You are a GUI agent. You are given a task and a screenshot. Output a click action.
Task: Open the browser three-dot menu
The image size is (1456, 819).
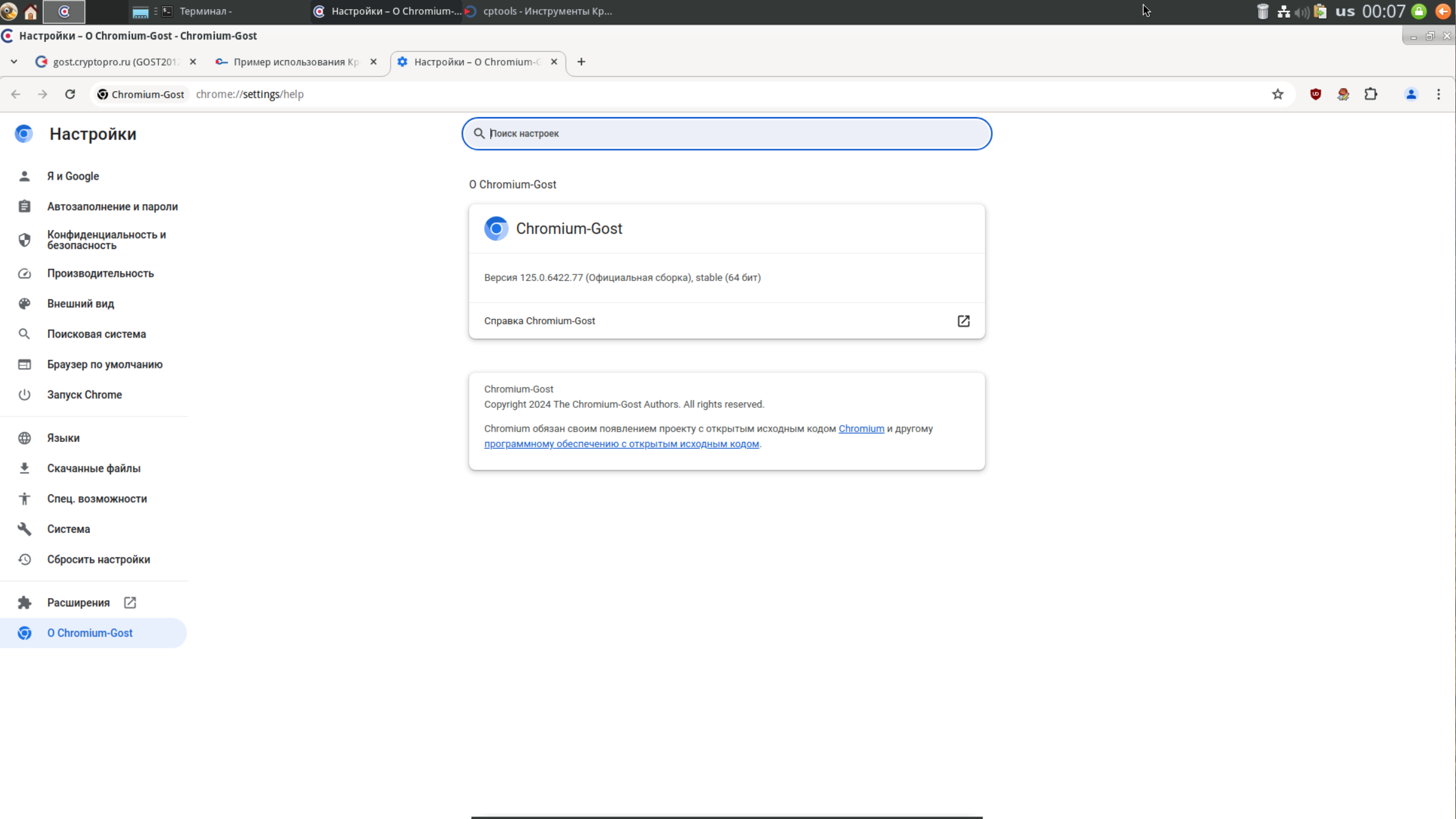point(1438,94)
